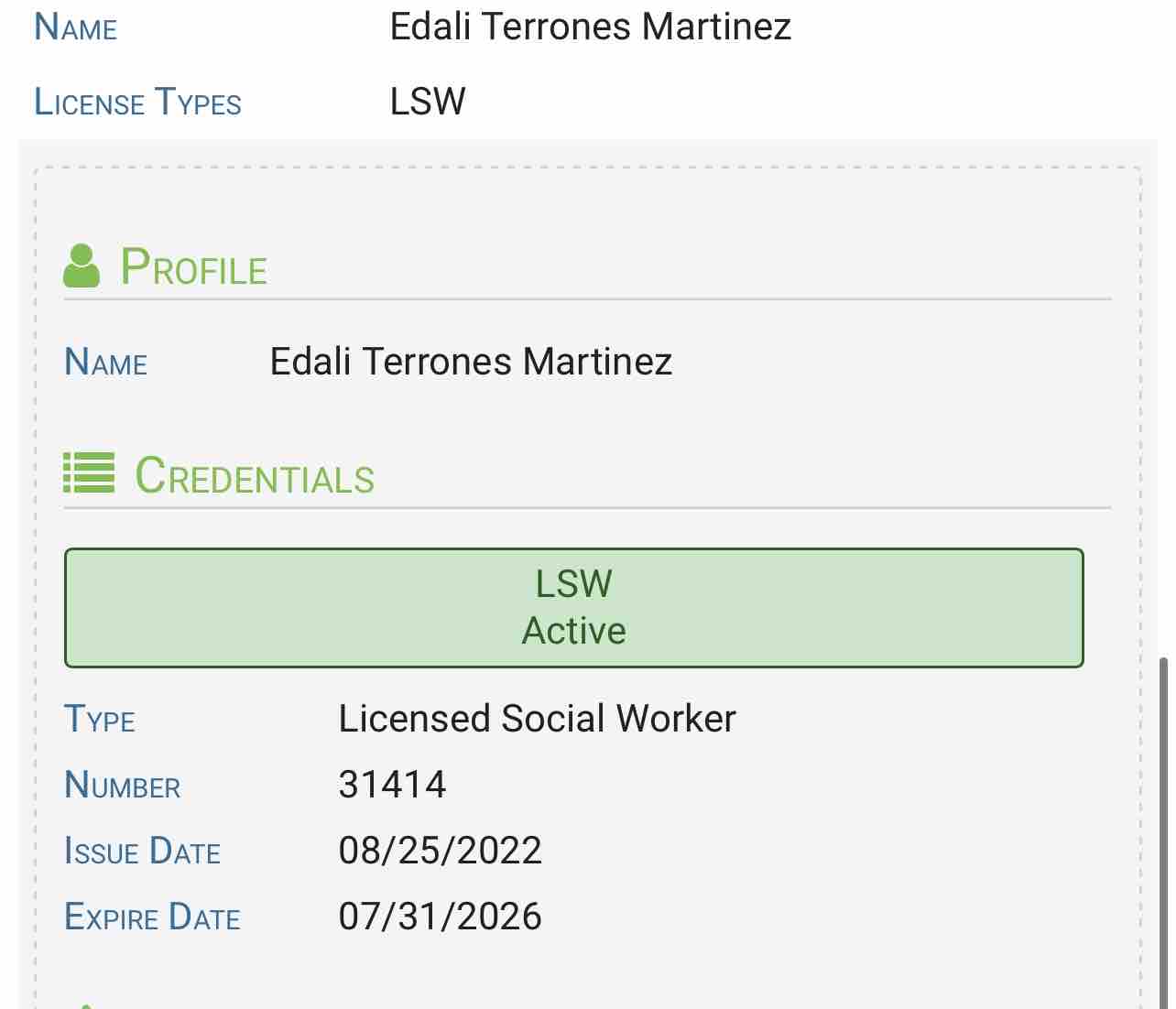Click the Issue Date label
Image resolution: width=1176 pixels, height=1009 pixels.
(x=143, y=852)
